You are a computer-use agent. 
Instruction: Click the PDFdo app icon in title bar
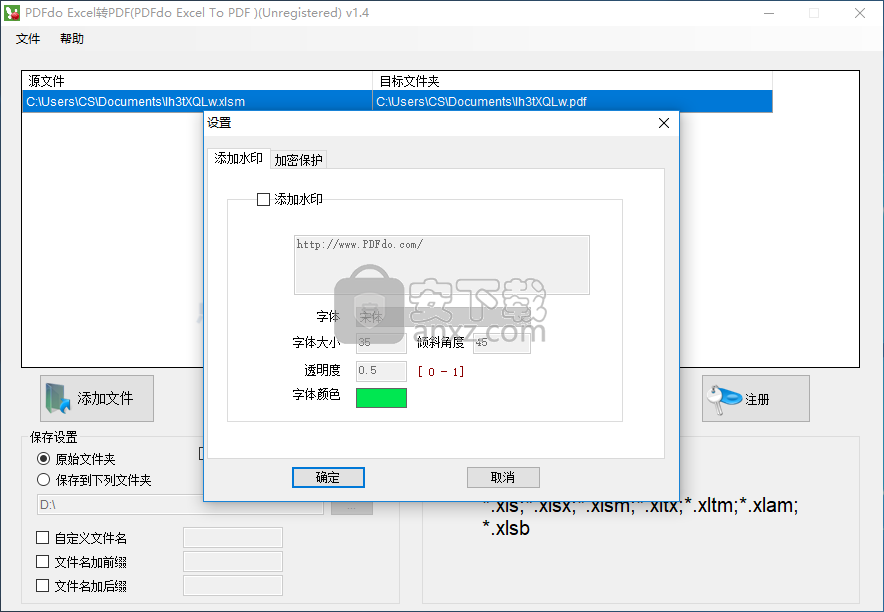click(11, 13)
